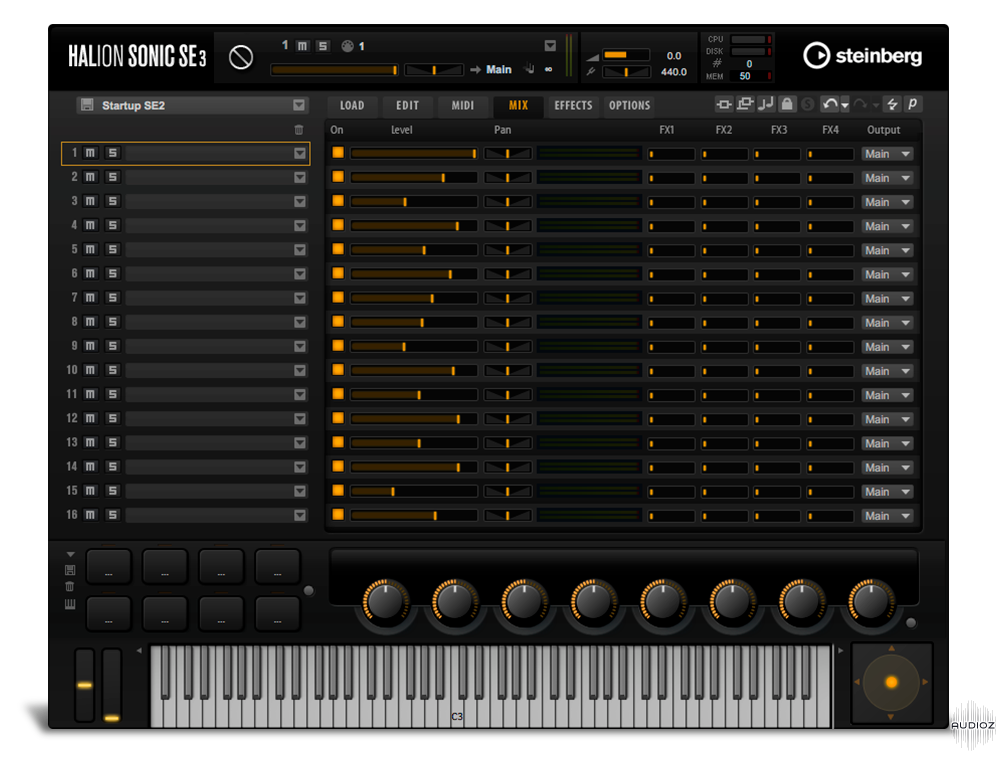Click the undo arrow icon in the toolbar
1005x760 pixels.
(829, 105)
